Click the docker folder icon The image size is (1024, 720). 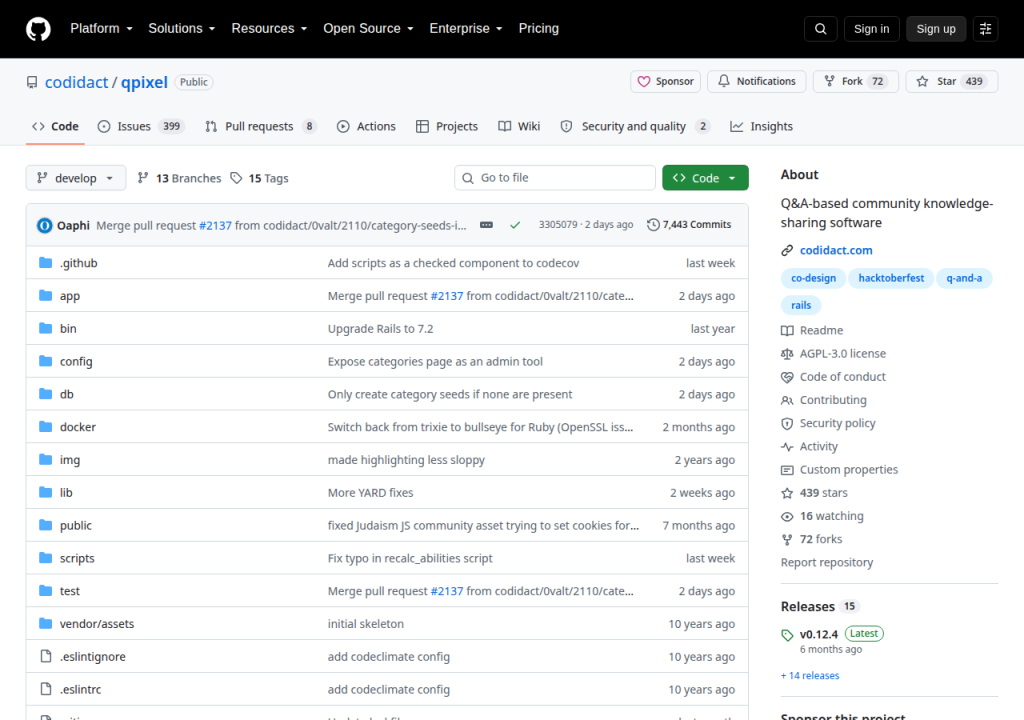tap(45, 427)
